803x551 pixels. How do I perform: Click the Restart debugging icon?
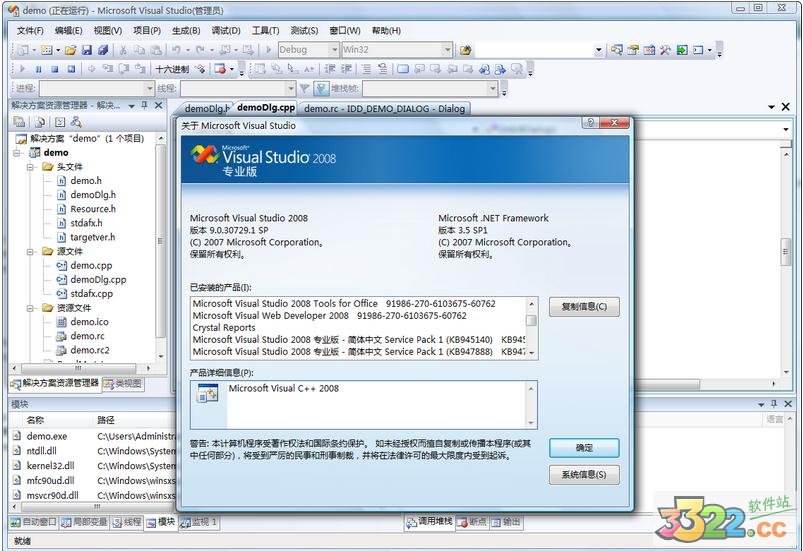[71, 69]
